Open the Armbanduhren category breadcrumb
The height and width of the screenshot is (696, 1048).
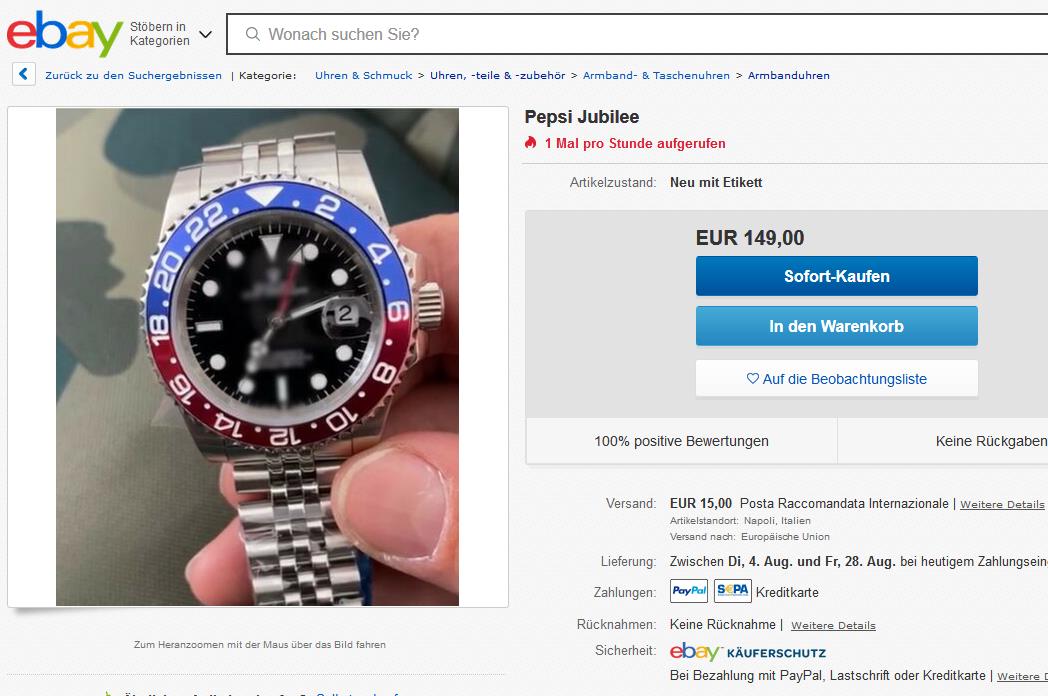788,76
